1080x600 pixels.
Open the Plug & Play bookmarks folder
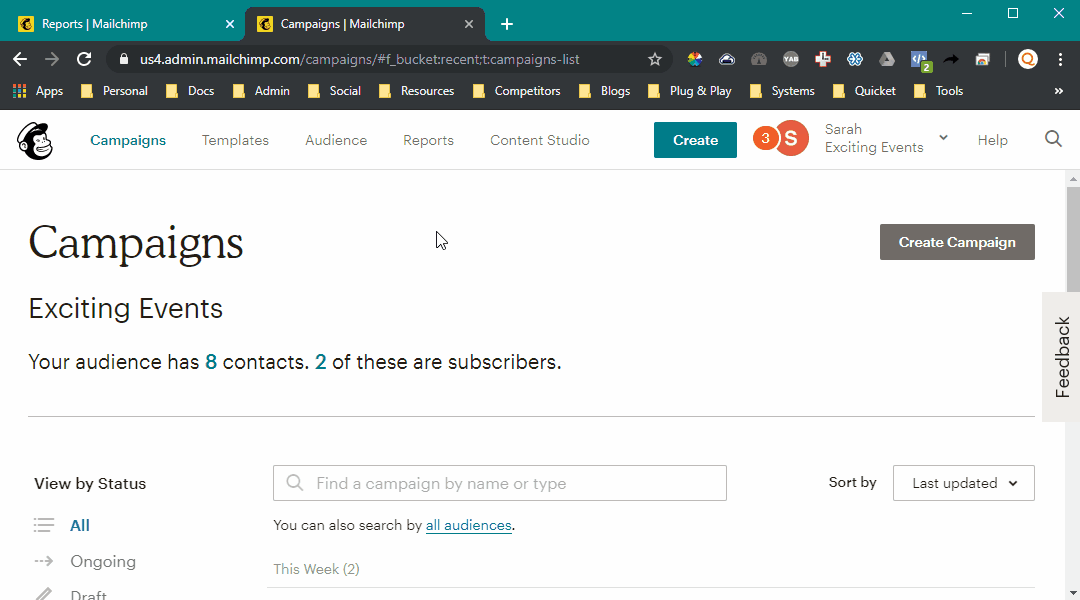pos(690,91)
